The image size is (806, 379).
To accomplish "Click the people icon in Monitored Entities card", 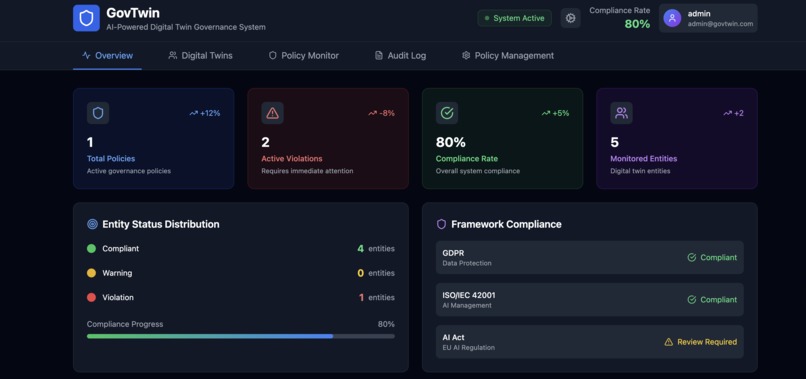I will coord(621,113).
